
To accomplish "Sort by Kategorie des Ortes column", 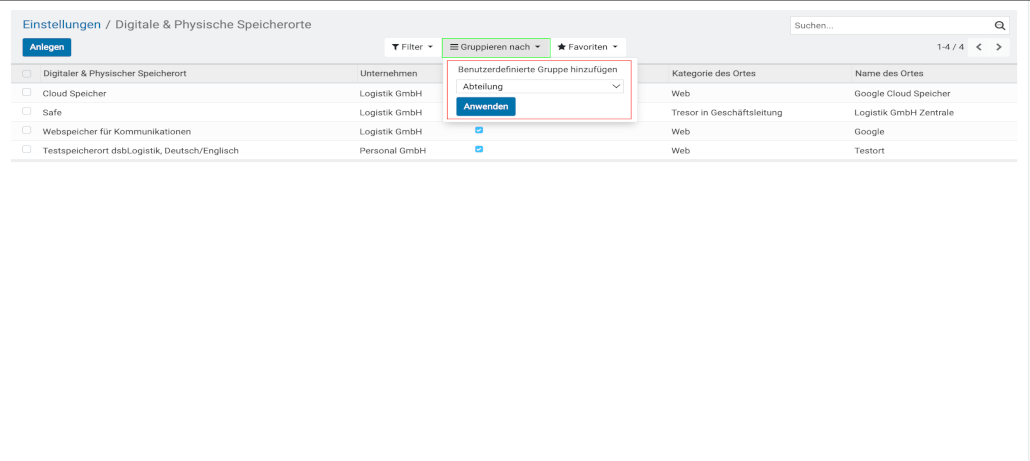I will (712, 74).
